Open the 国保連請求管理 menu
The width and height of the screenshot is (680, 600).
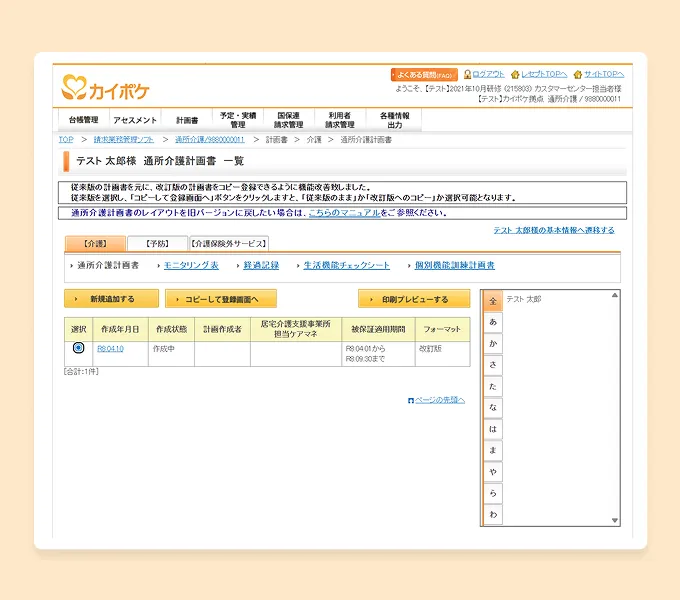pos(288,120)
